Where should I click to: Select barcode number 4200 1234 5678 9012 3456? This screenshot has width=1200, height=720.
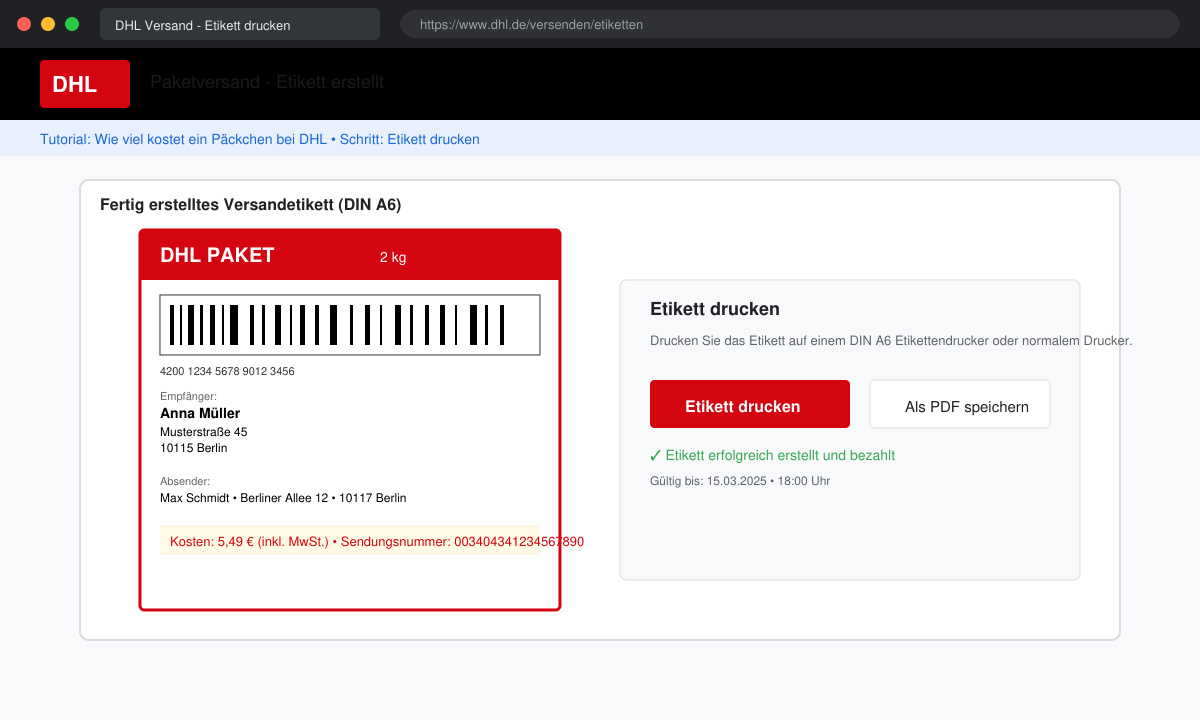227,371
